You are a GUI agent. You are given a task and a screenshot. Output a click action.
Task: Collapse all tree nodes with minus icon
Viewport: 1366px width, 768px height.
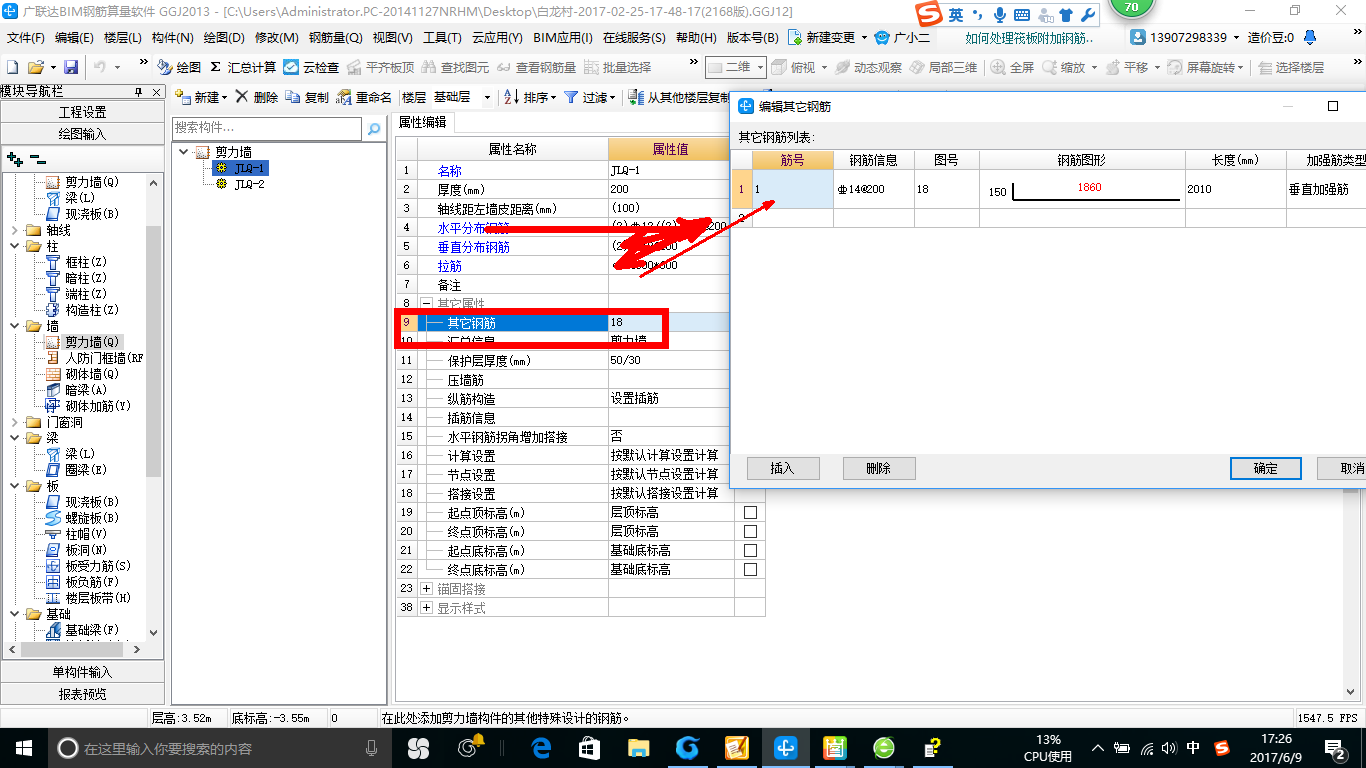pyautogui.click(x=37, y=158)
